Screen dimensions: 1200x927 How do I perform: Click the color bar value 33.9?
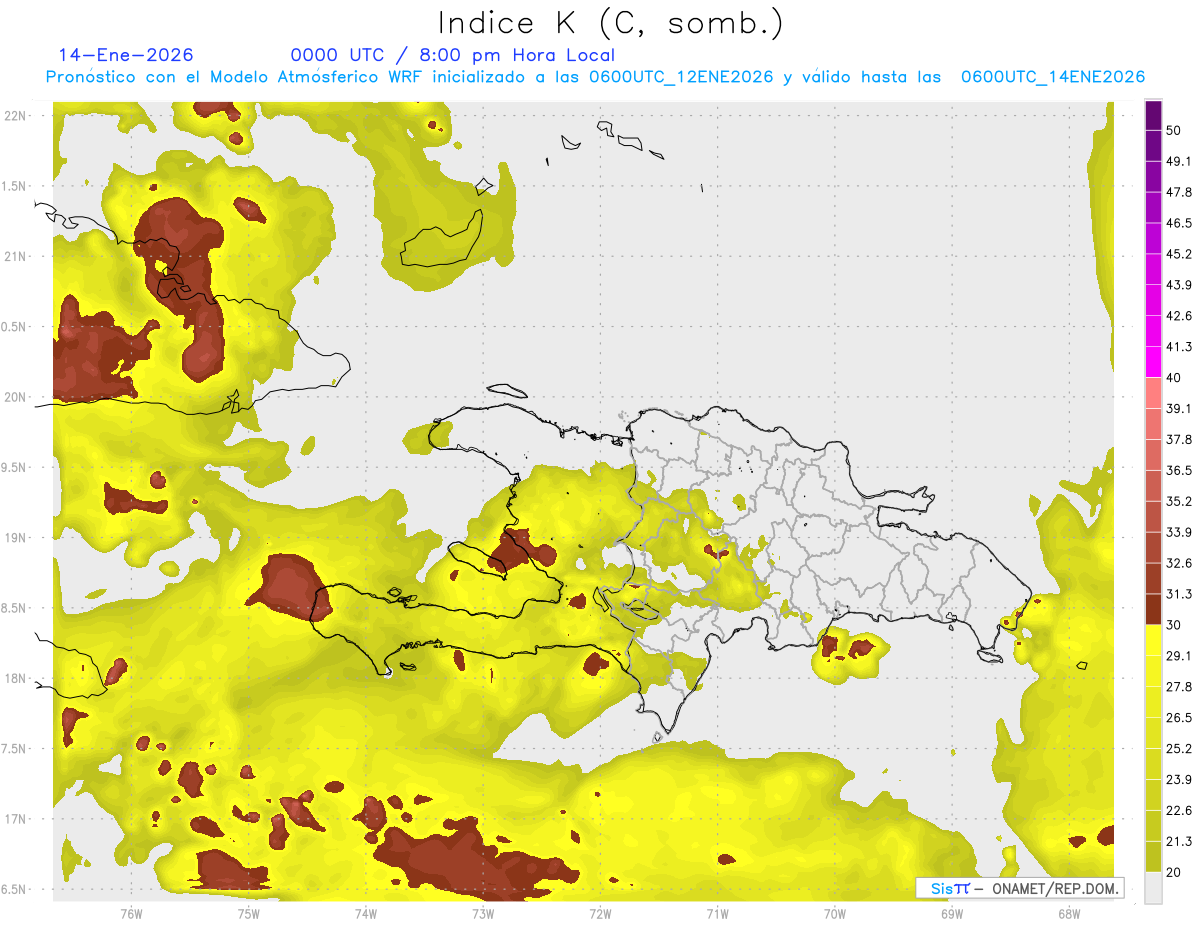point(1179,532)
